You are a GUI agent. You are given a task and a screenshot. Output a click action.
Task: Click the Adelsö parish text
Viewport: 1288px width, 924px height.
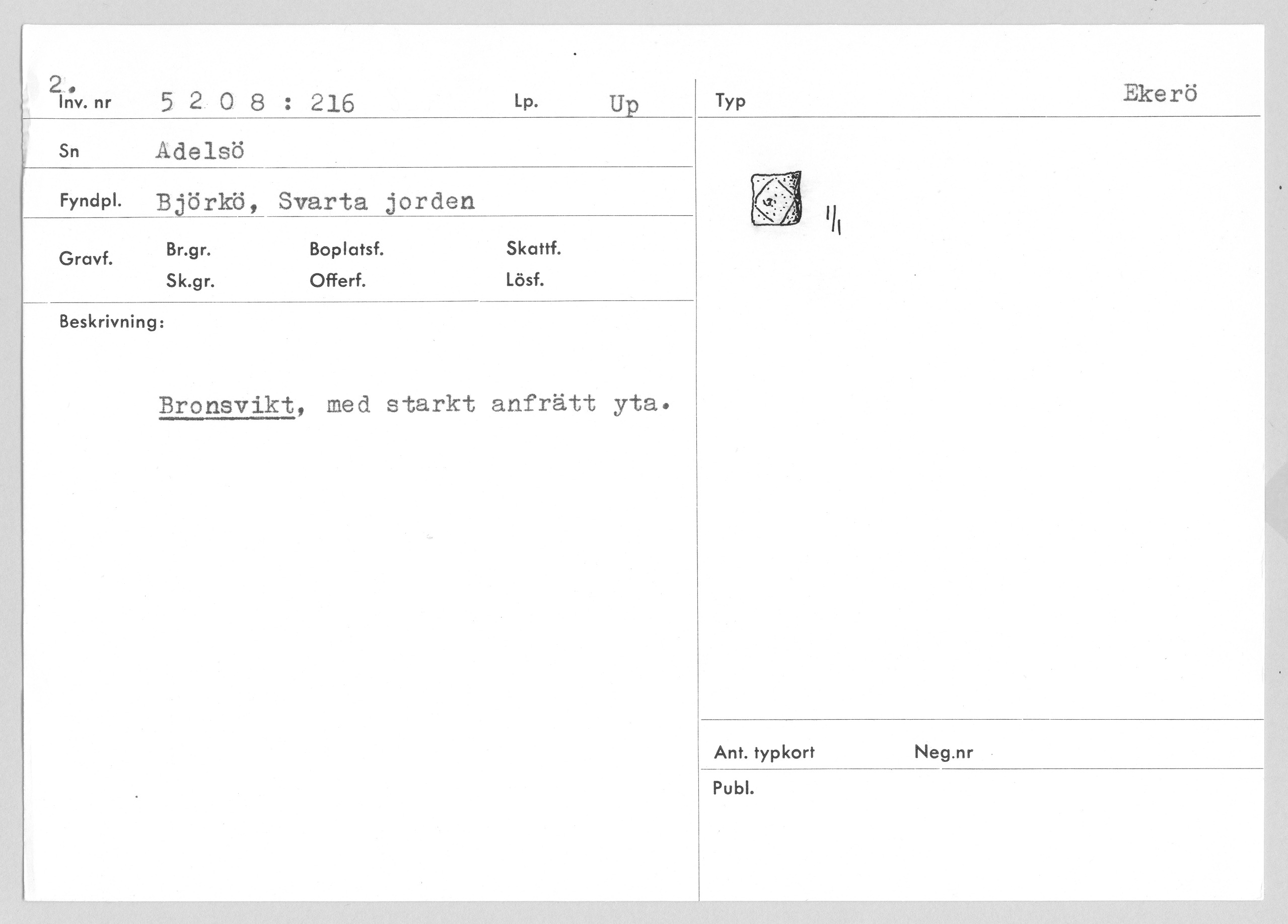point(200,151)
